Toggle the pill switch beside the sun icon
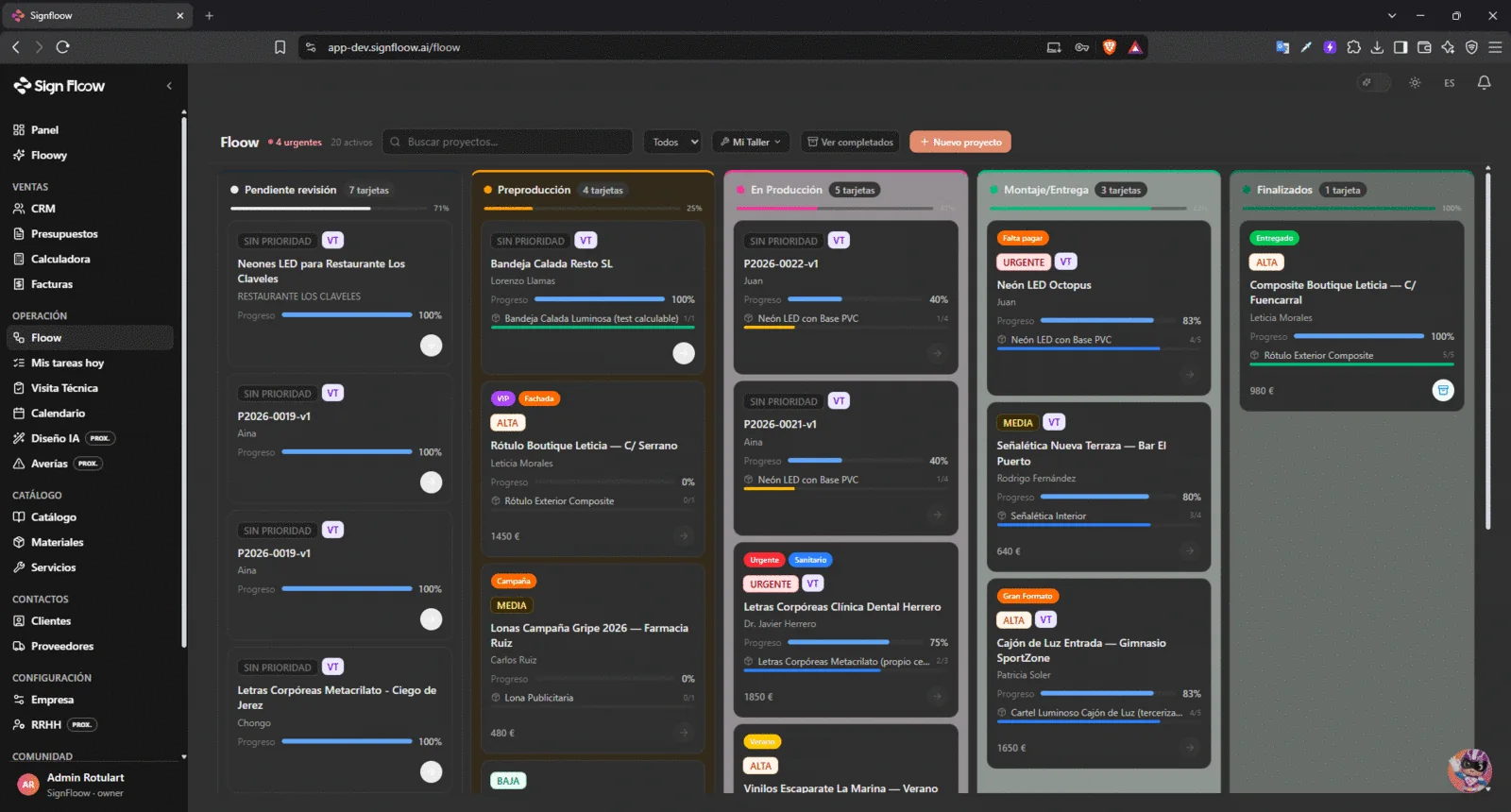 pos(1374,83)
